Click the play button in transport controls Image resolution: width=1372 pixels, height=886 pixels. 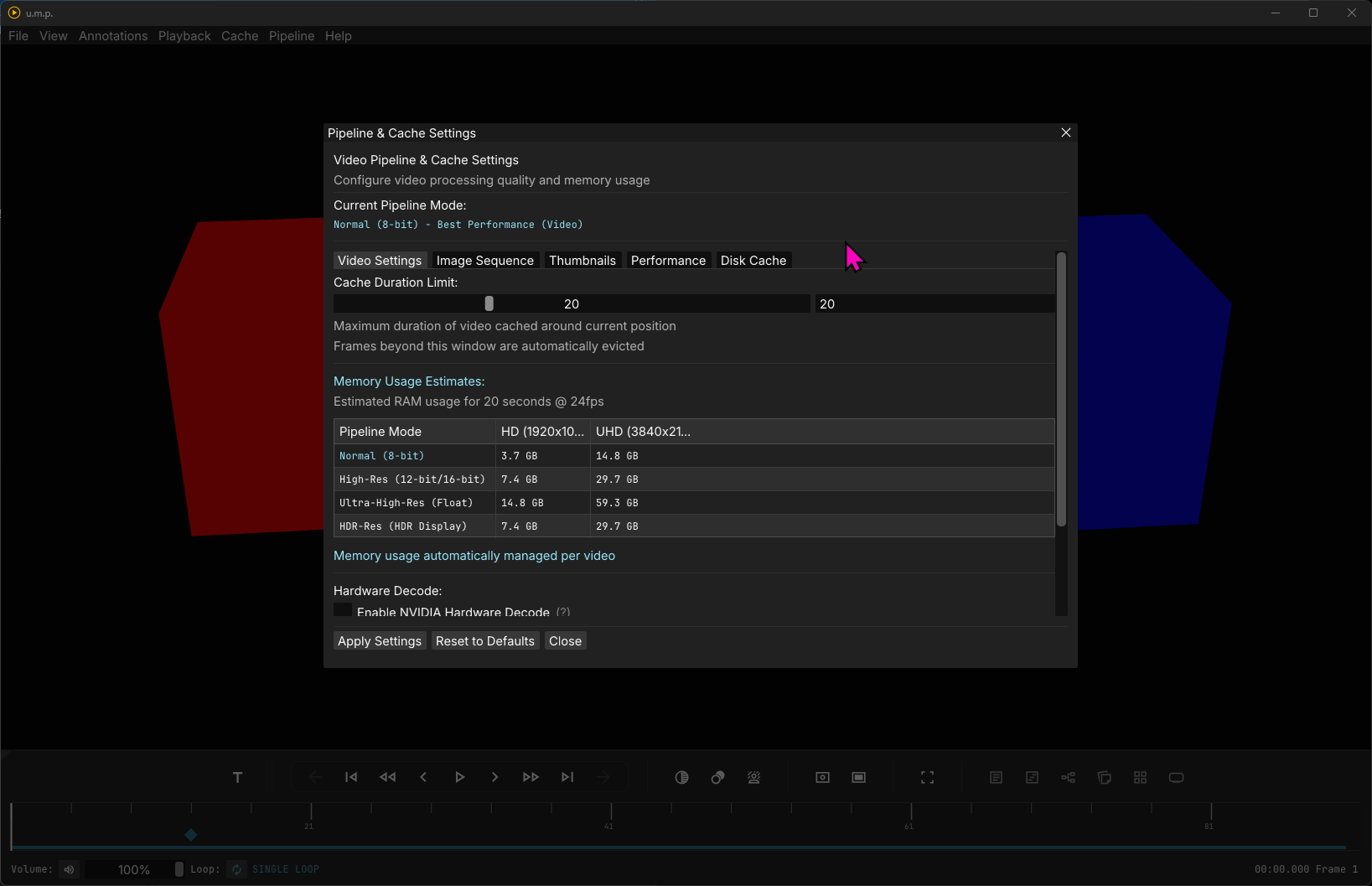click(459, 777)
